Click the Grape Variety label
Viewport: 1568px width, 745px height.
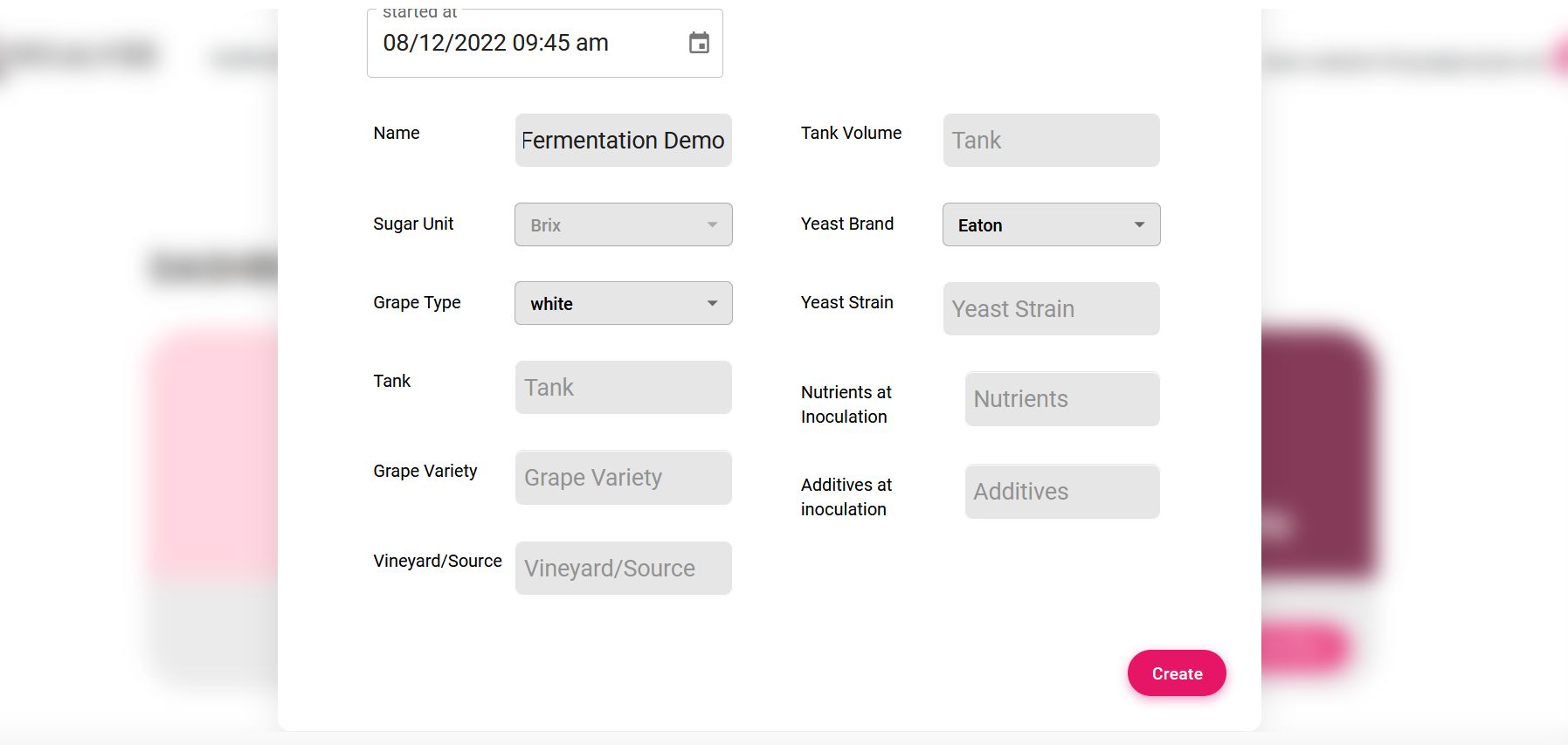[x=425, y=471]
